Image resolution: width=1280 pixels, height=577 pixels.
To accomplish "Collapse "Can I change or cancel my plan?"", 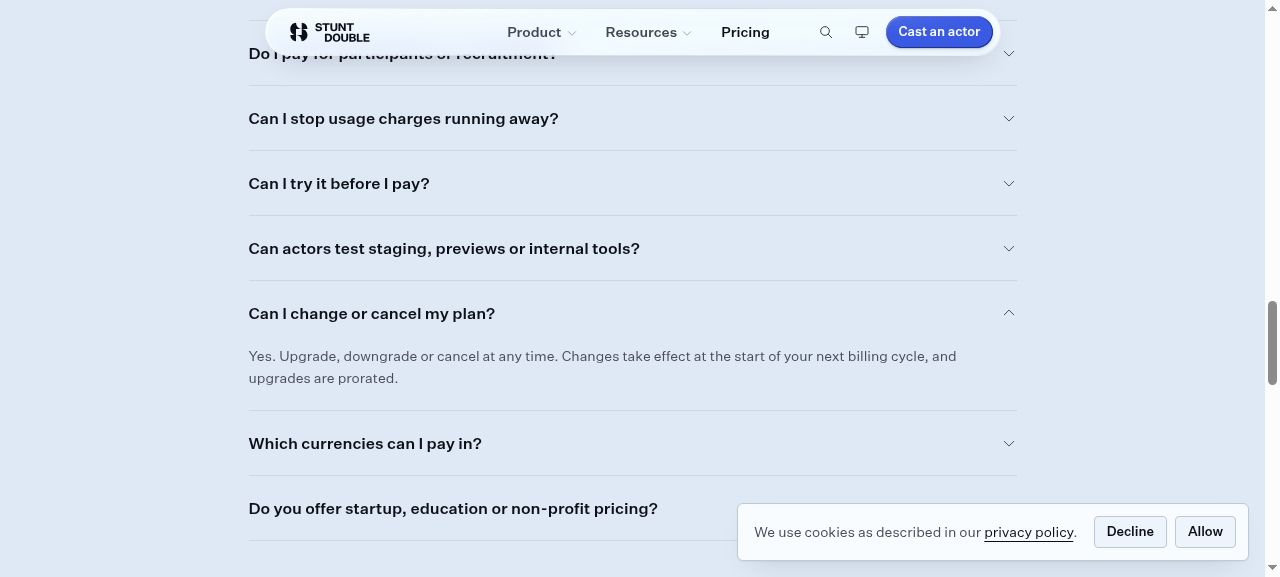I will [x=632, y=313].
